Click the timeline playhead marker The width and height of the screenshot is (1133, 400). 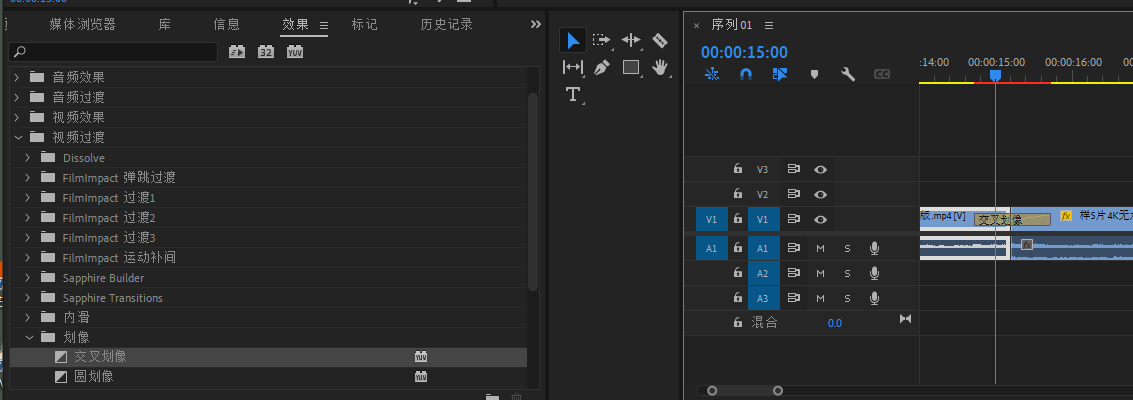point(995,75)
